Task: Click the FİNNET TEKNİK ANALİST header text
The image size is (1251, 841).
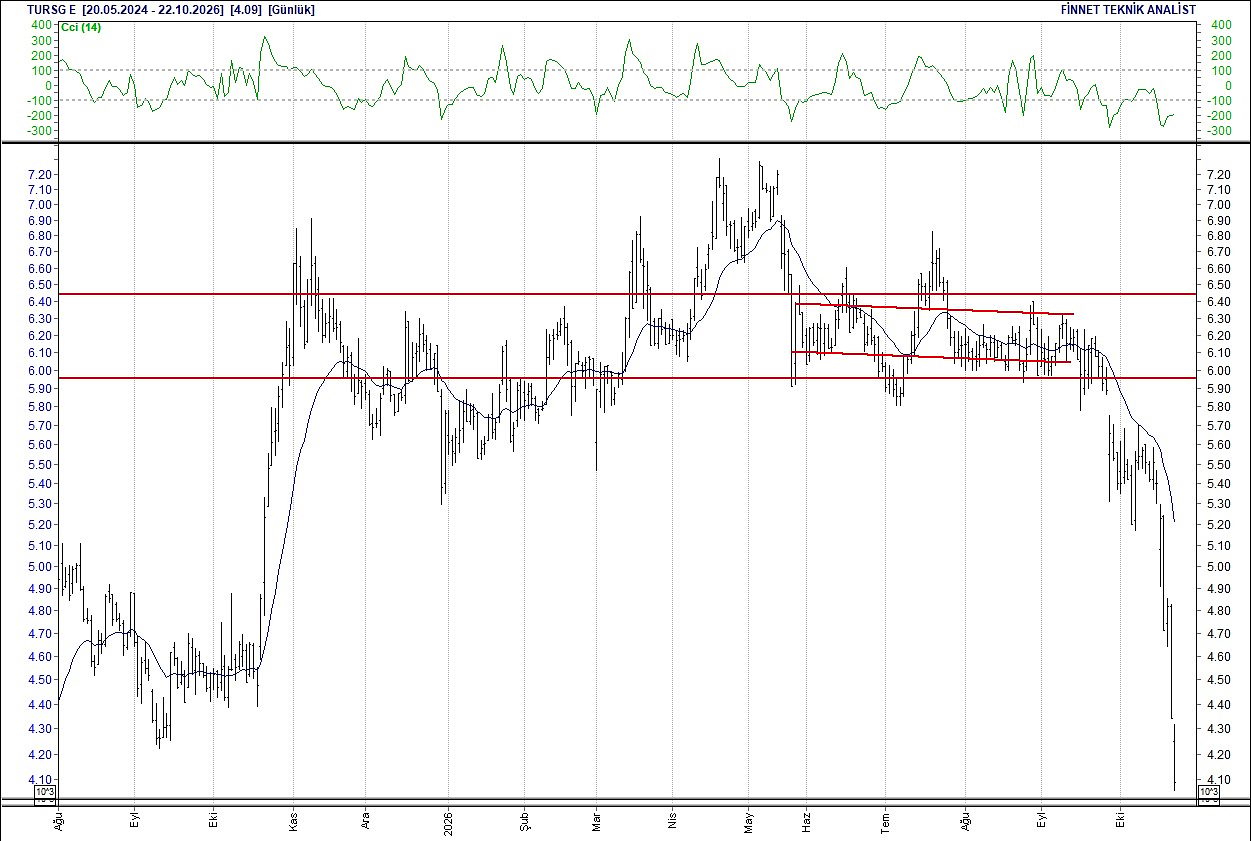Action: [1128, 9]
